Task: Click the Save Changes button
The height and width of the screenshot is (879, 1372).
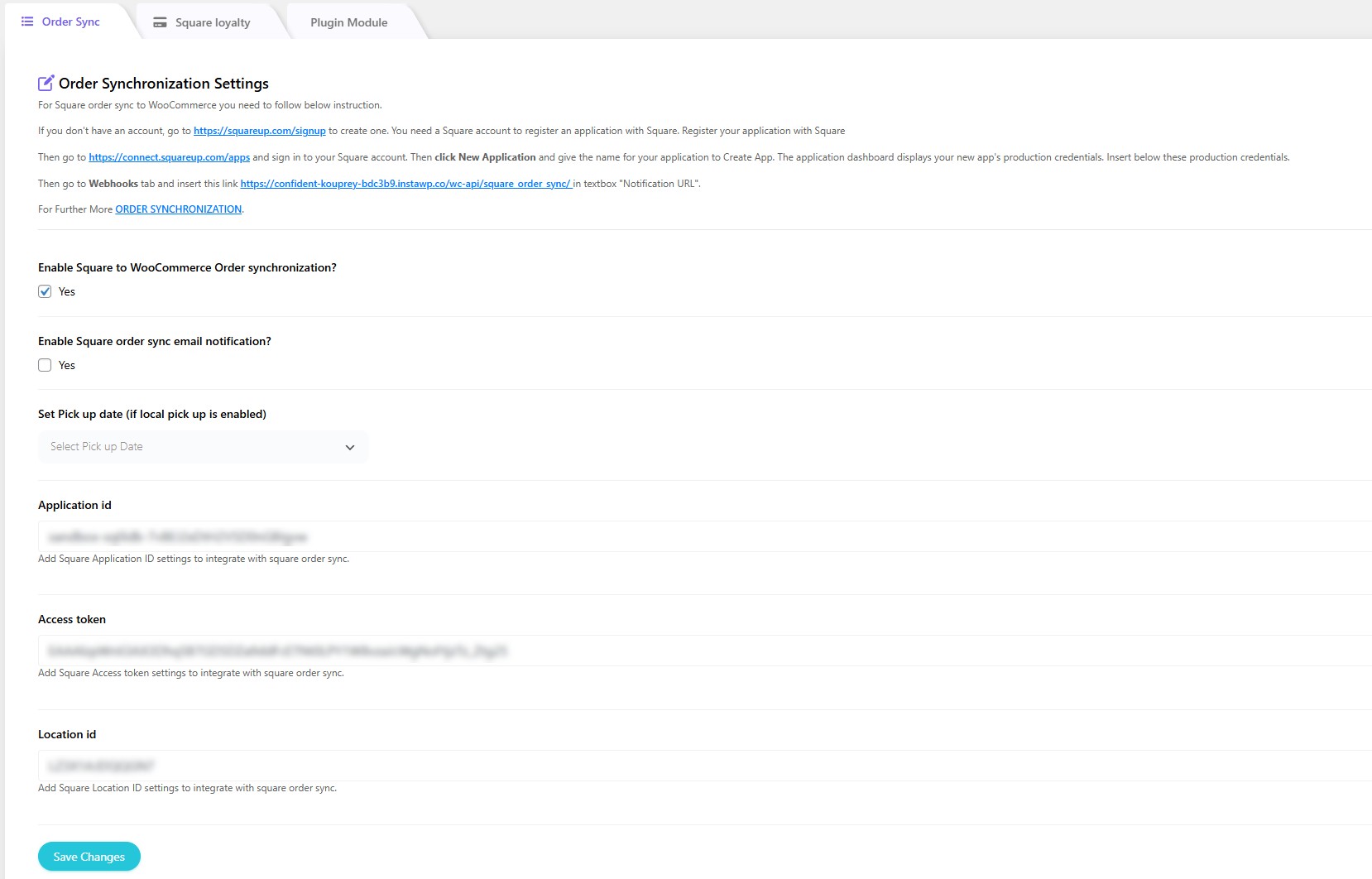Action: pos(89,857)
